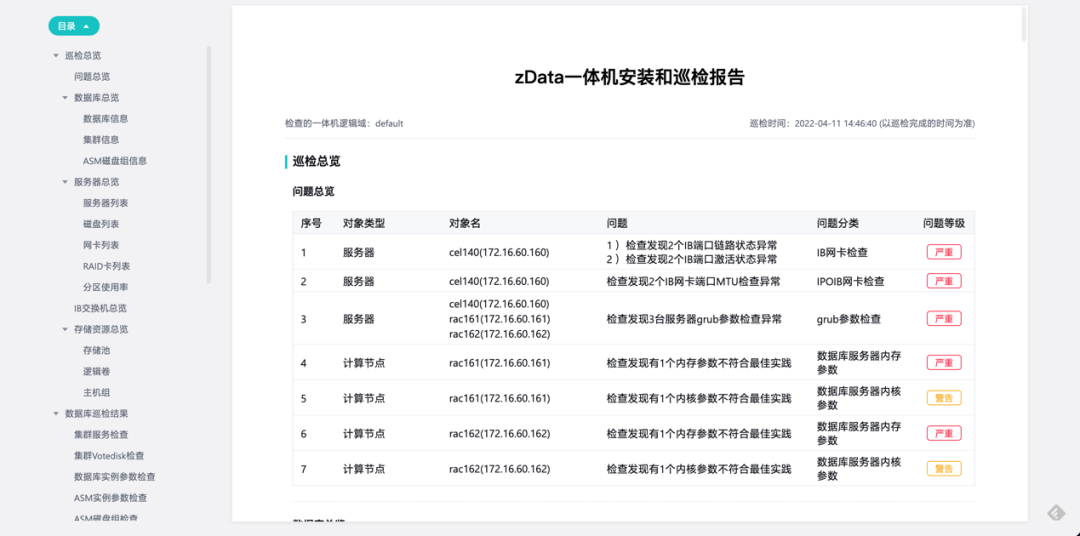Select RAID卡列表 in the outline
1080x536 pixels.
pyautogui.click(x=107, y=266)
